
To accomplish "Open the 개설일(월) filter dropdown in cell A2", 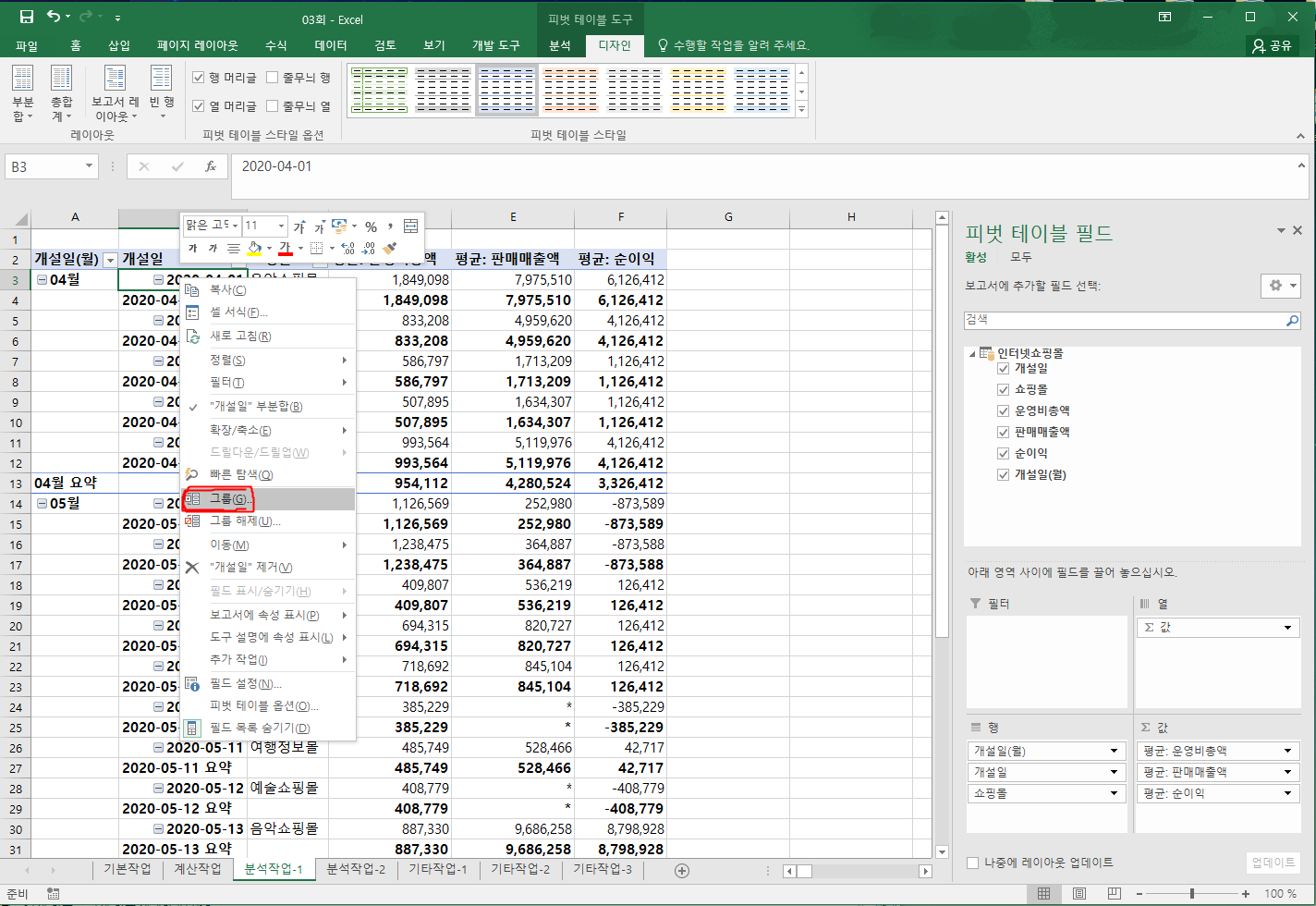I will pos(110,260).
